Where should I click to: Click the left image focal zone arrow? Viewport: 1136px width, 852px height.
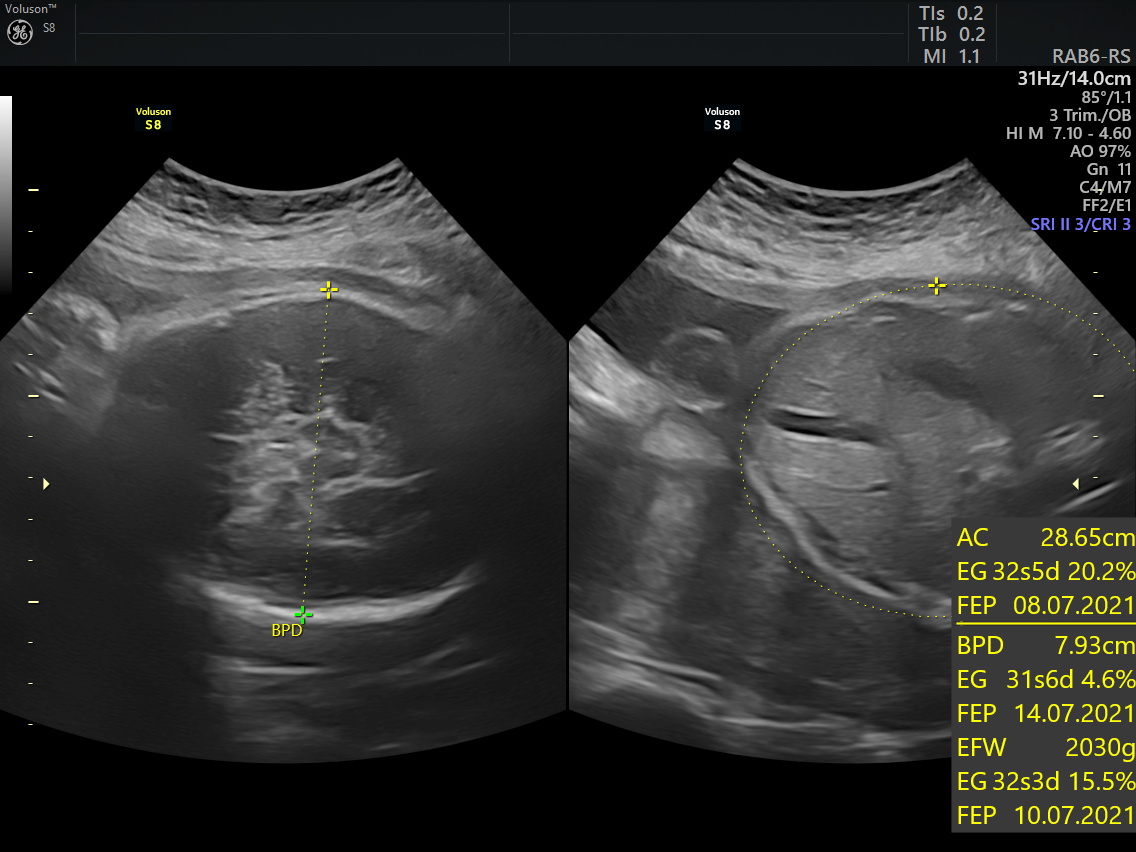coord(46,484)
